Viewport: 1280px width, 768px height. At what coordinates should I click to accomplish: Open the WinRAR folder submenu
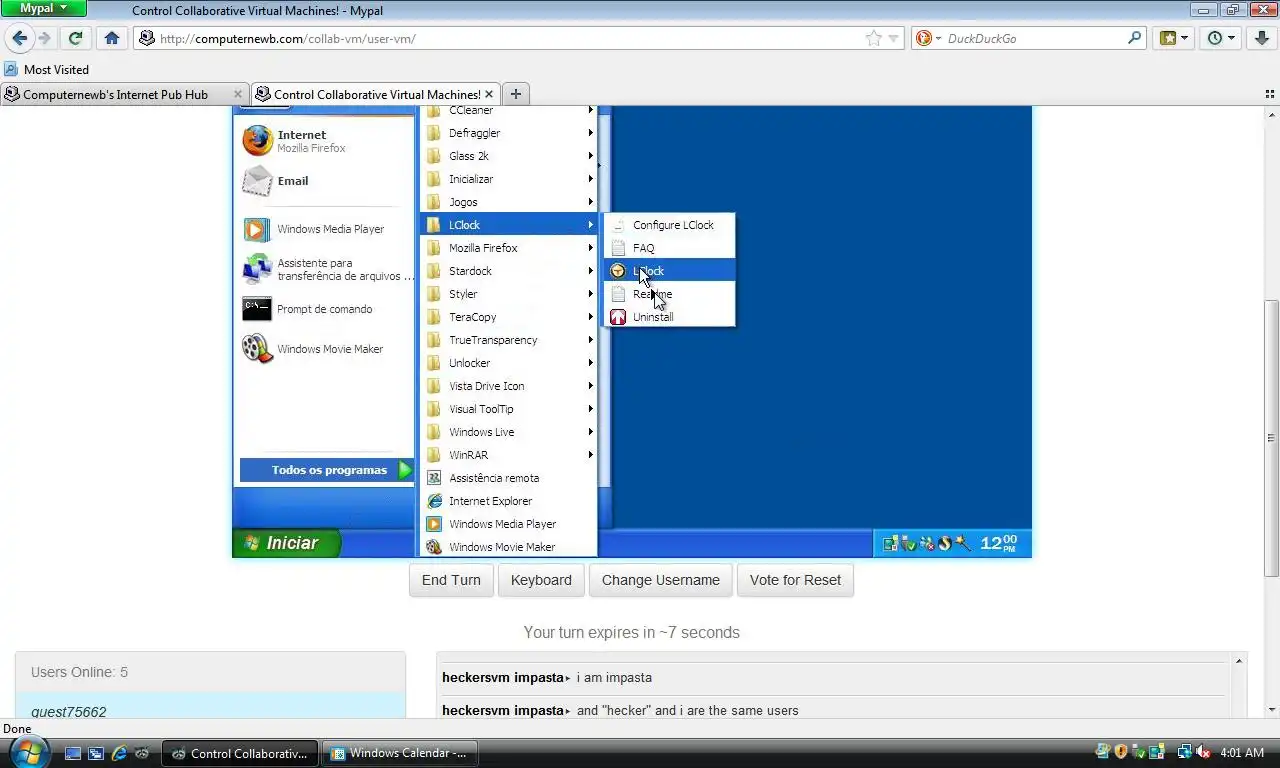point(508,455)
